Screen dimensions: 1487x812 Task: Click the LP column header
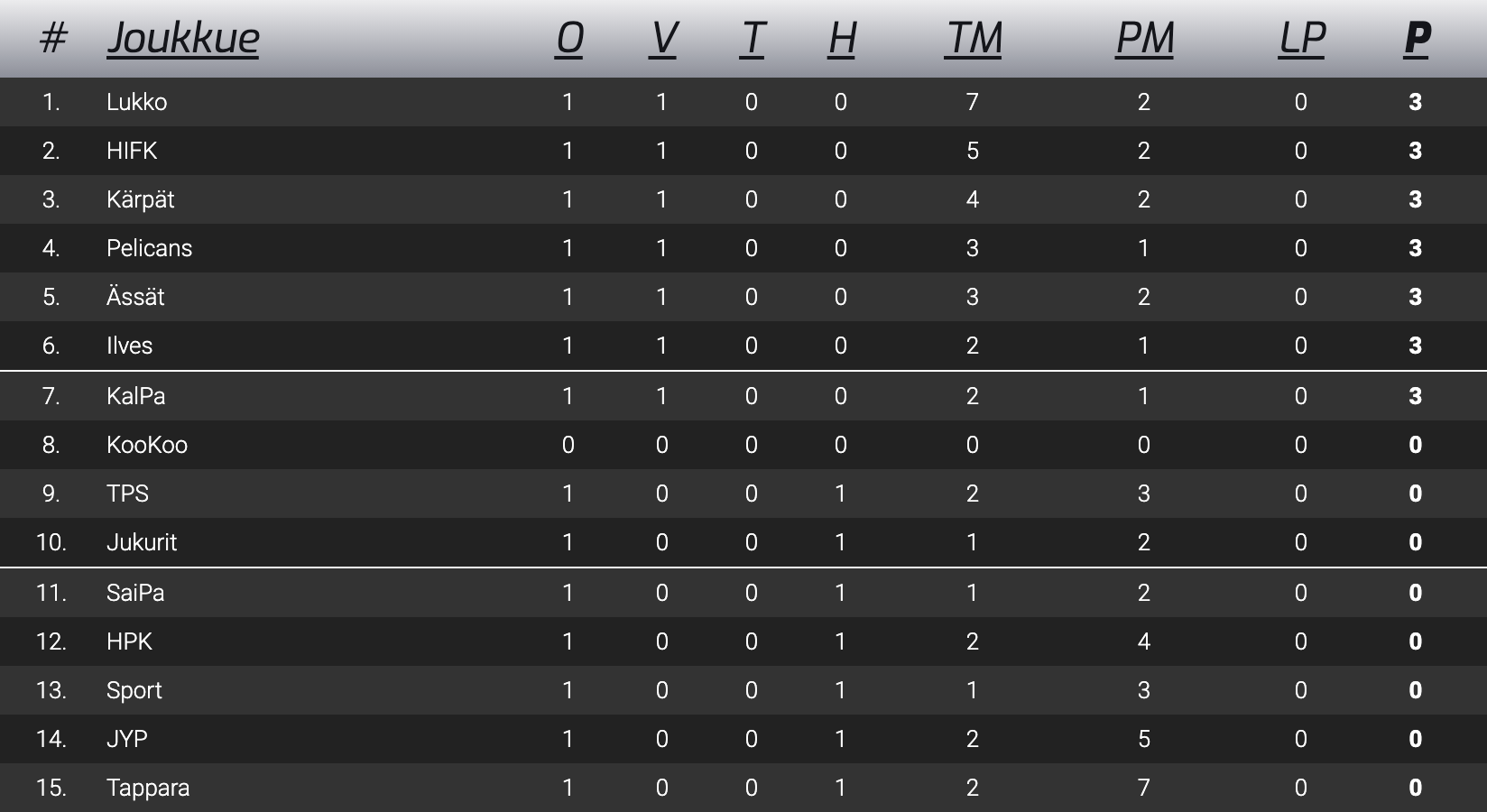[x=1301, y=38]
